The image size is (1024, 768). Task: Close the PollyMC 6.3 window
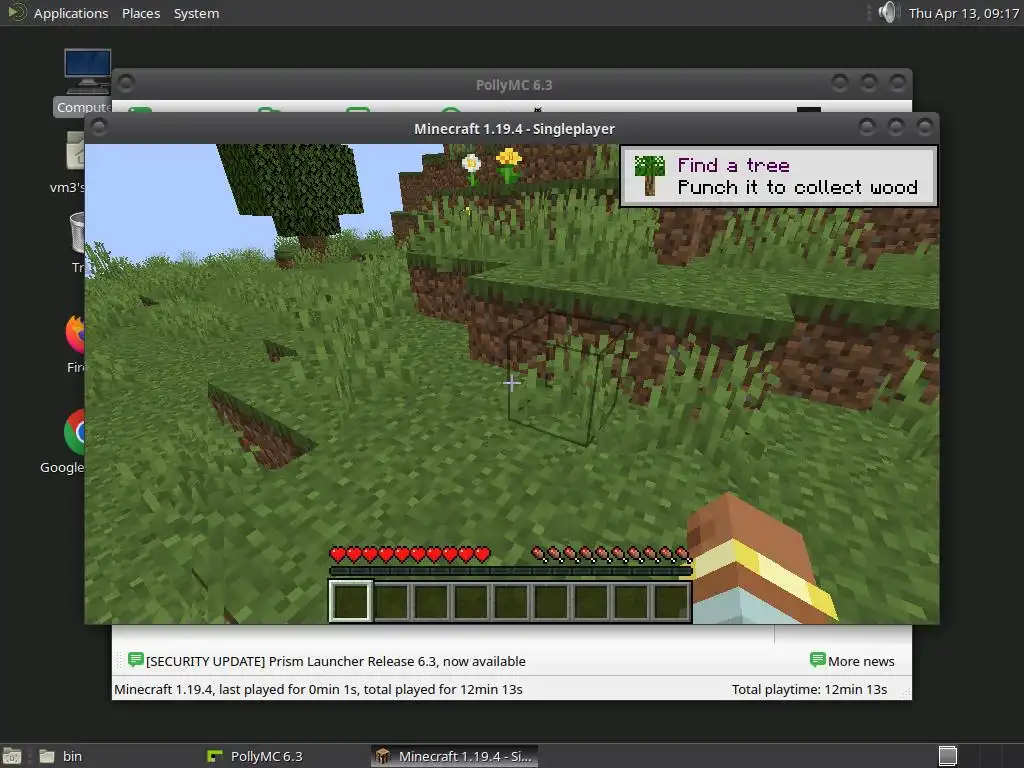(x=897, y=83)
